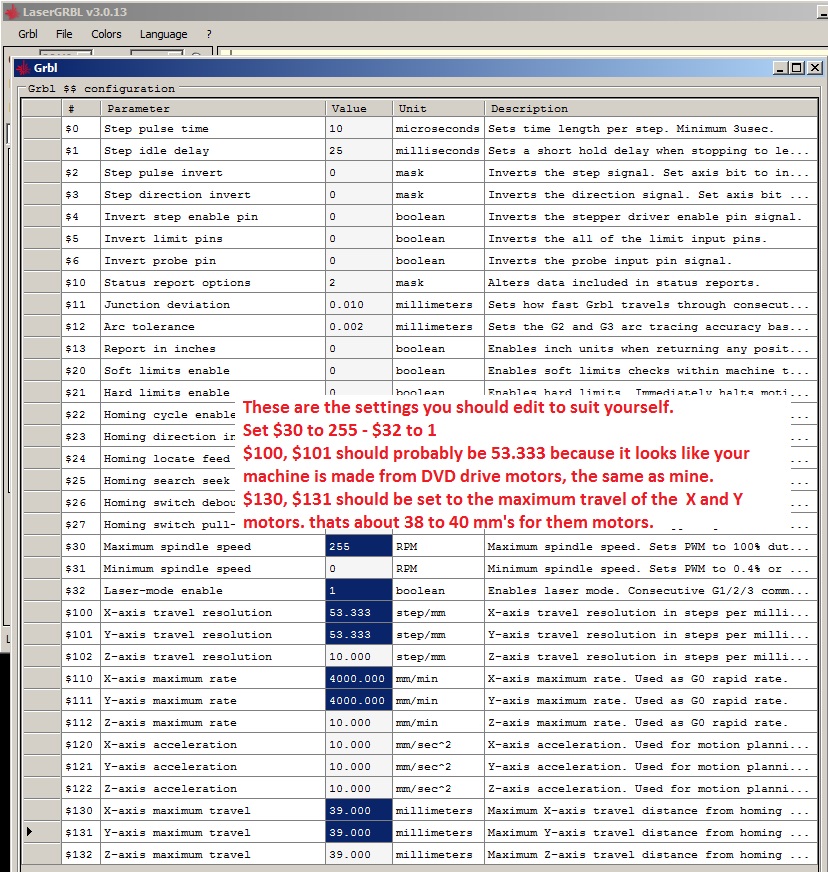This screenshot has height=872, width=828.
Task: Click the $102 Z-axis travel resolution value 10.000
Action: [x=359, y=657]
